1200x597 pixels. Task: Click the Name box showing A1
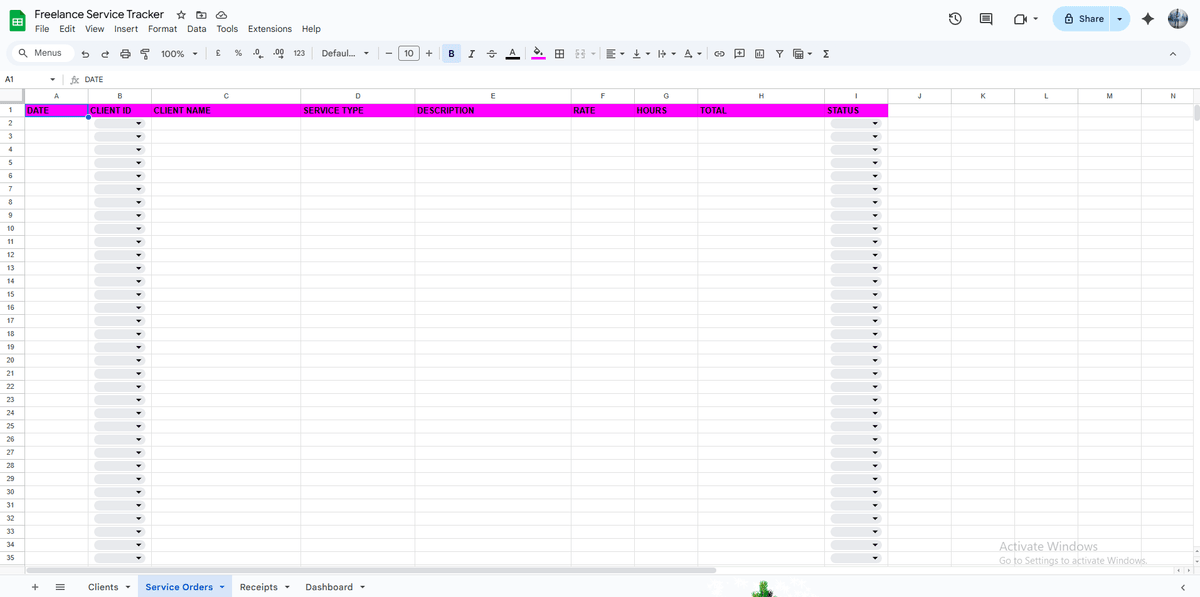click(x=30, y=79)
